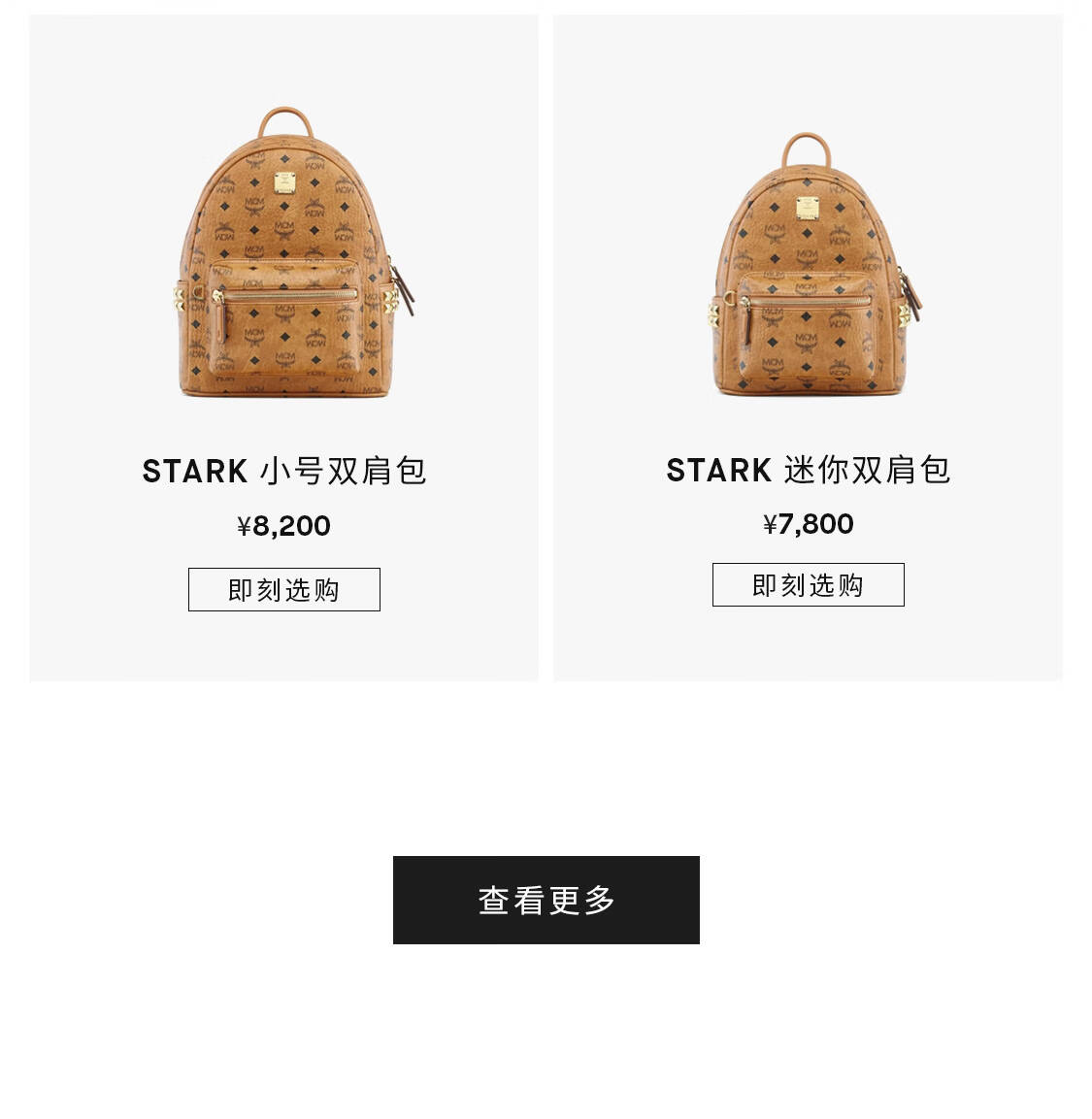Click the gold logo plate on 小号 backpack
Viewport: 1092px width, 1119px height.
point(285,182)
